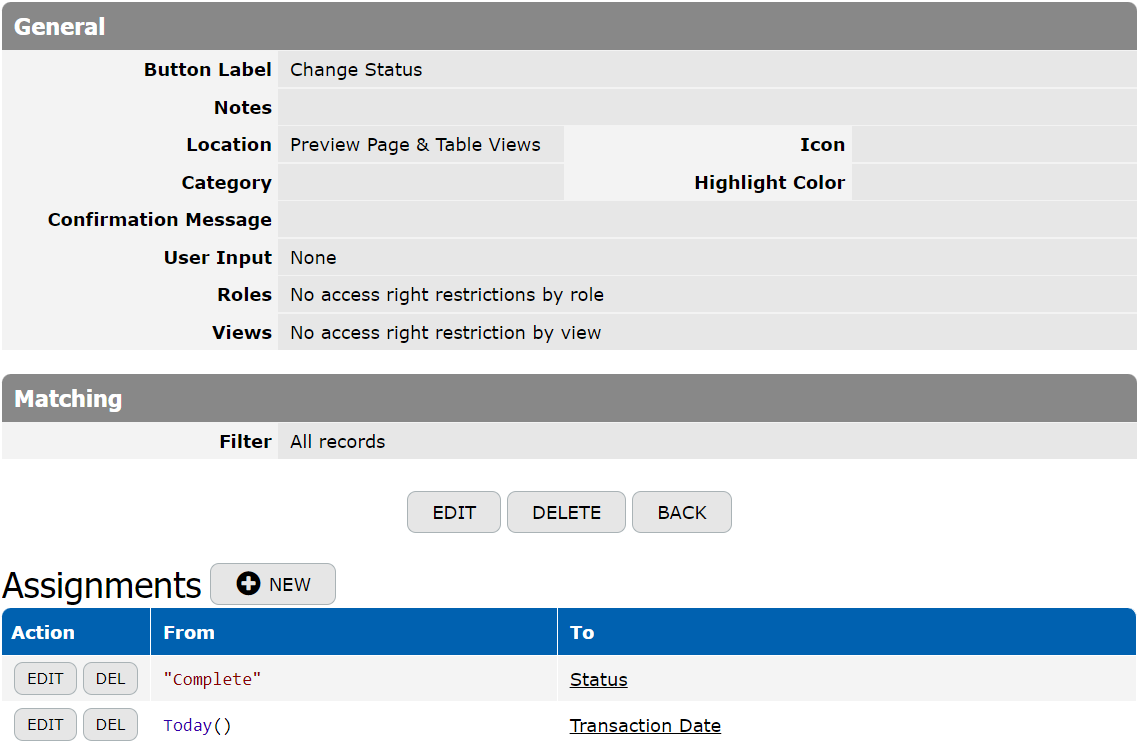Open the Status field link

point(598,680)
